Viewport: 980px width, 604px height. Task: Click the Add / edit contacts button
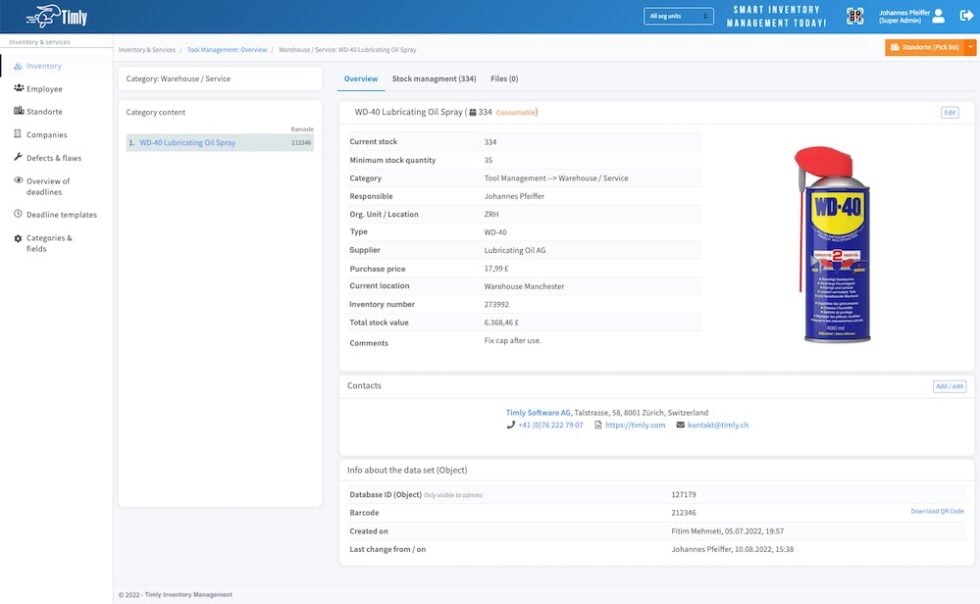pos(949,386)
